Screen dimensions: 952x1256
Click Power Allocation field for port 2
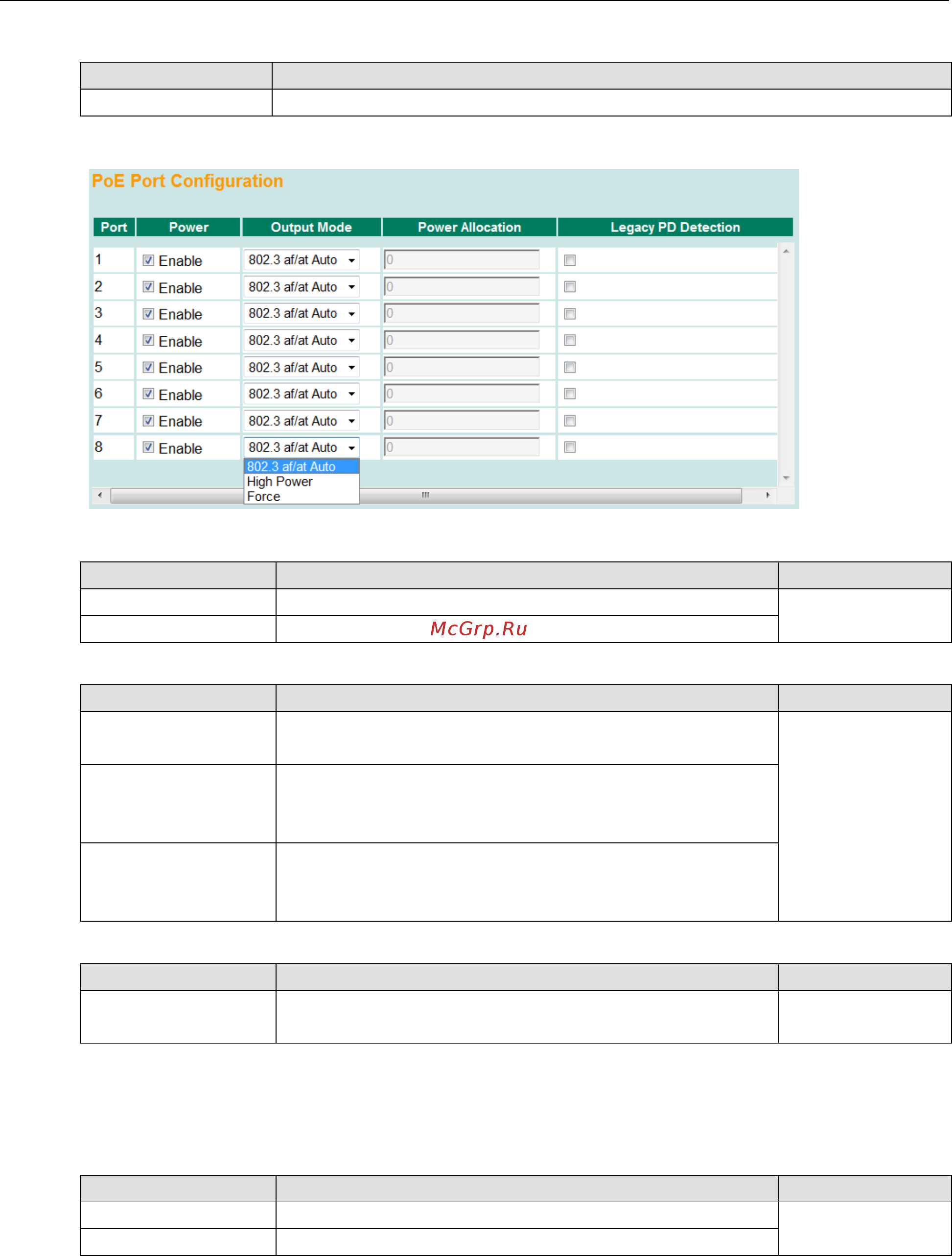[462, 287]
